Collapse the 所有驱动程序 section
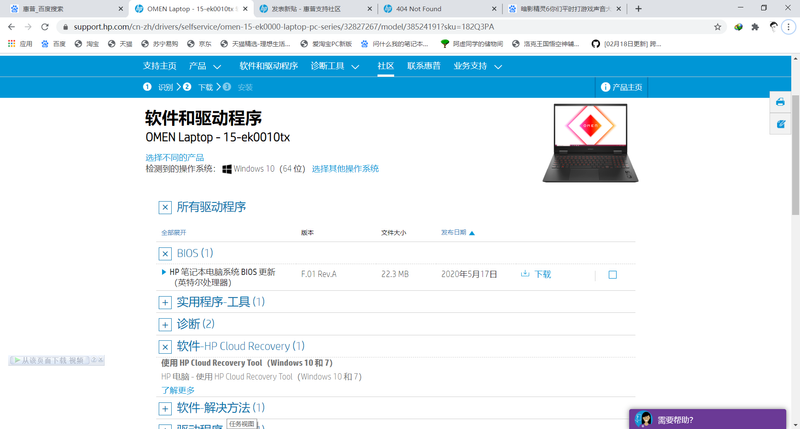The image size is (800, 429). (x=165, y=207)
